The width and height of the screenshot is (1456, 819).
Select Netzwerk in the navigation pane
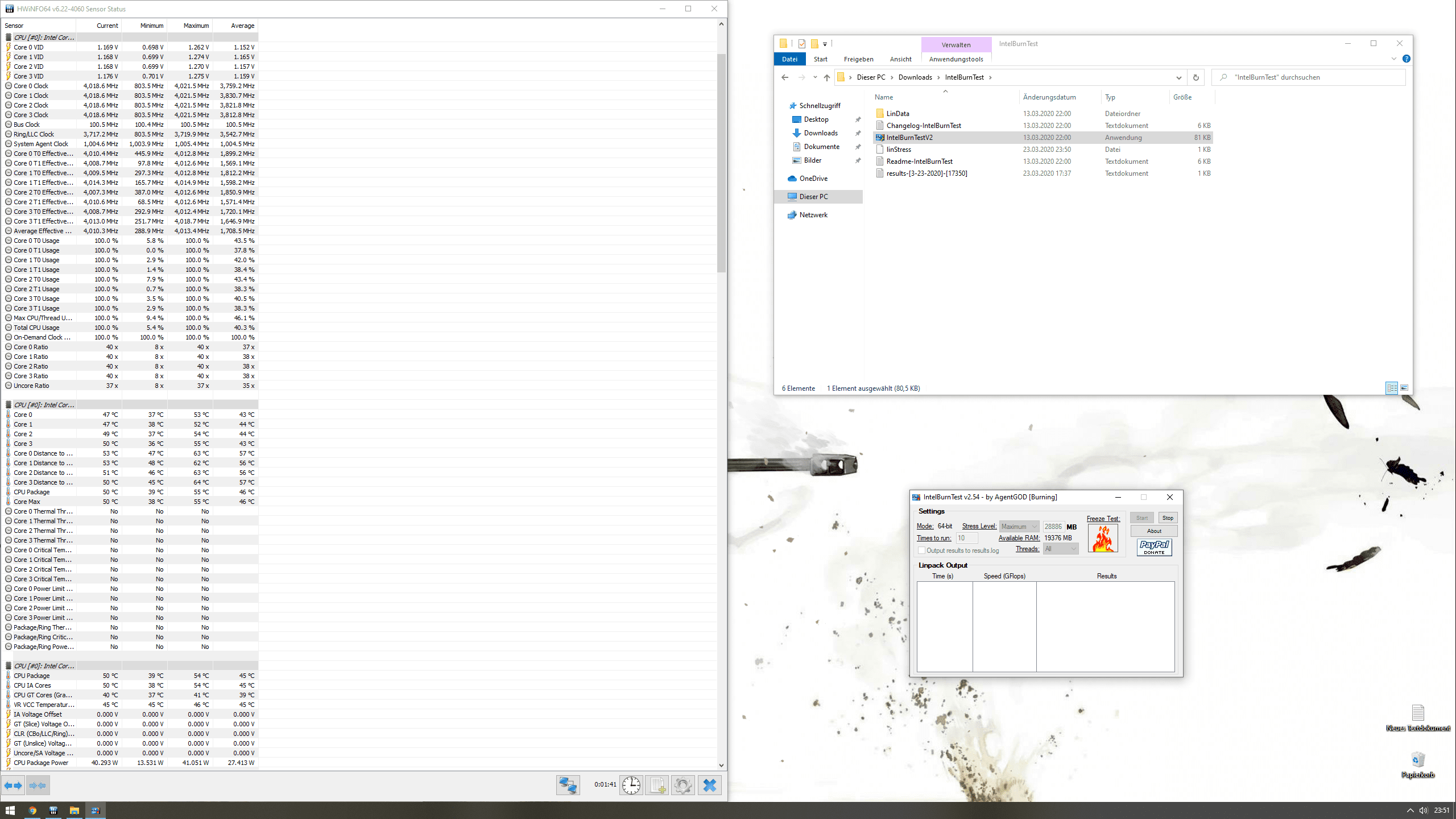point(813,215)
